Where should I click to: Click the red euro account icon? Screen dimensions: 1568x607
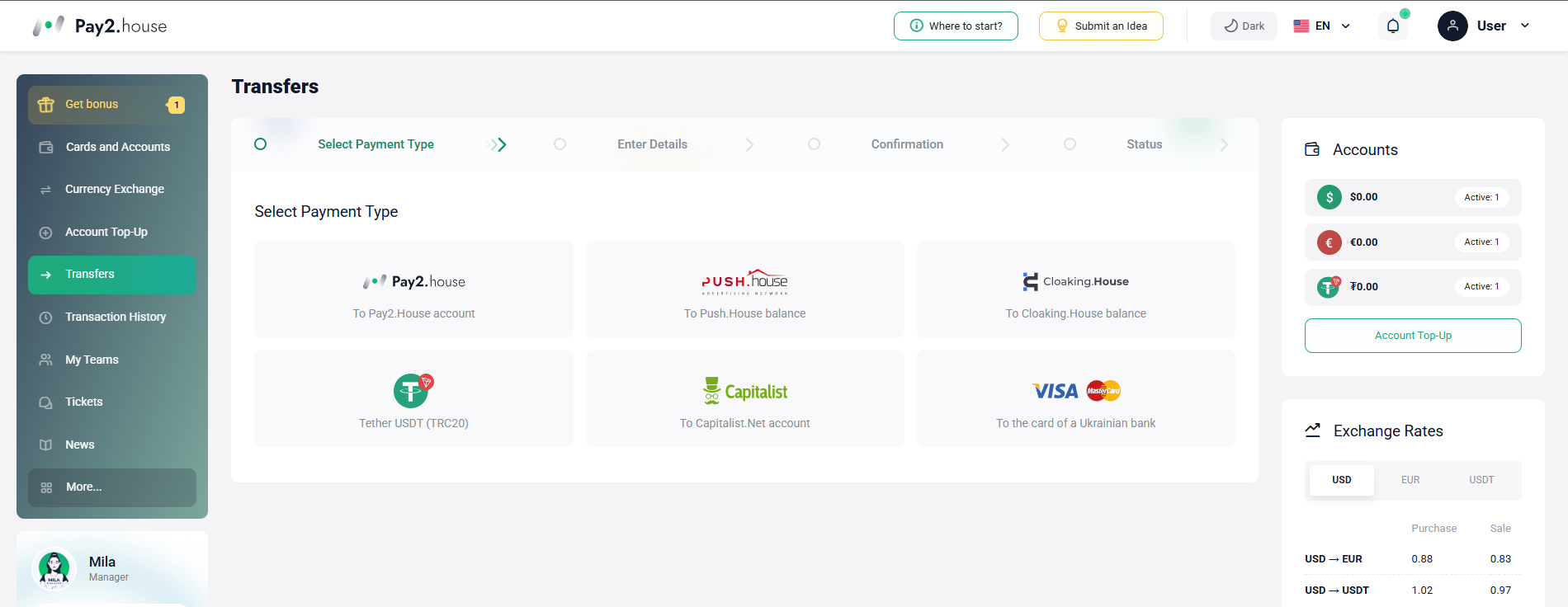tap(1329, 242)
